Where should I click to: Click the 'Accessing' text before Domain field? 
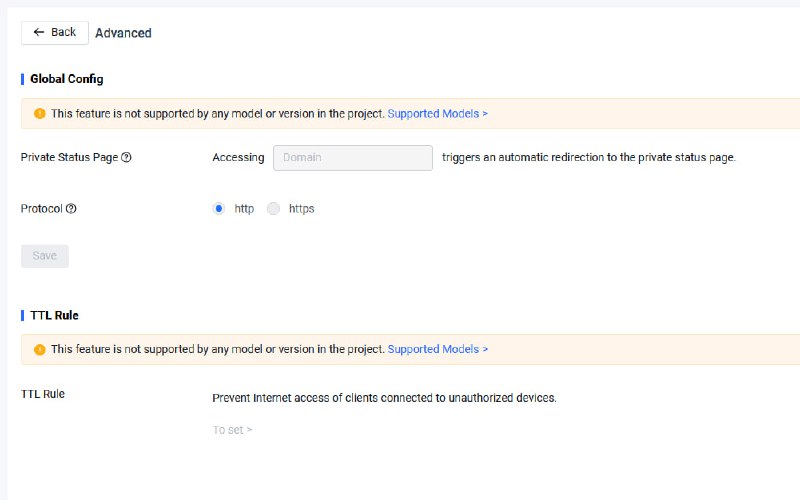(238, 158)
